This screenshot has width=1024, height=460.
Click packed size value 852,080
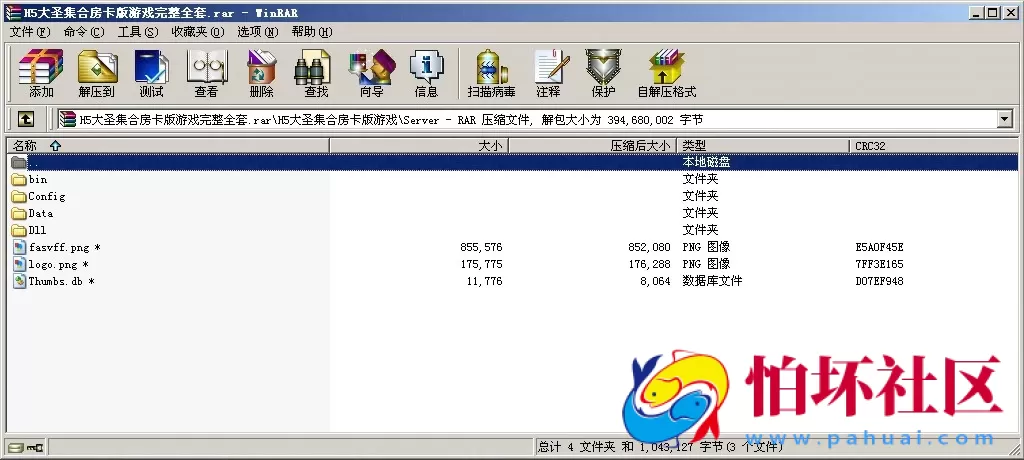pyautogui.click(x=649, y=248)
